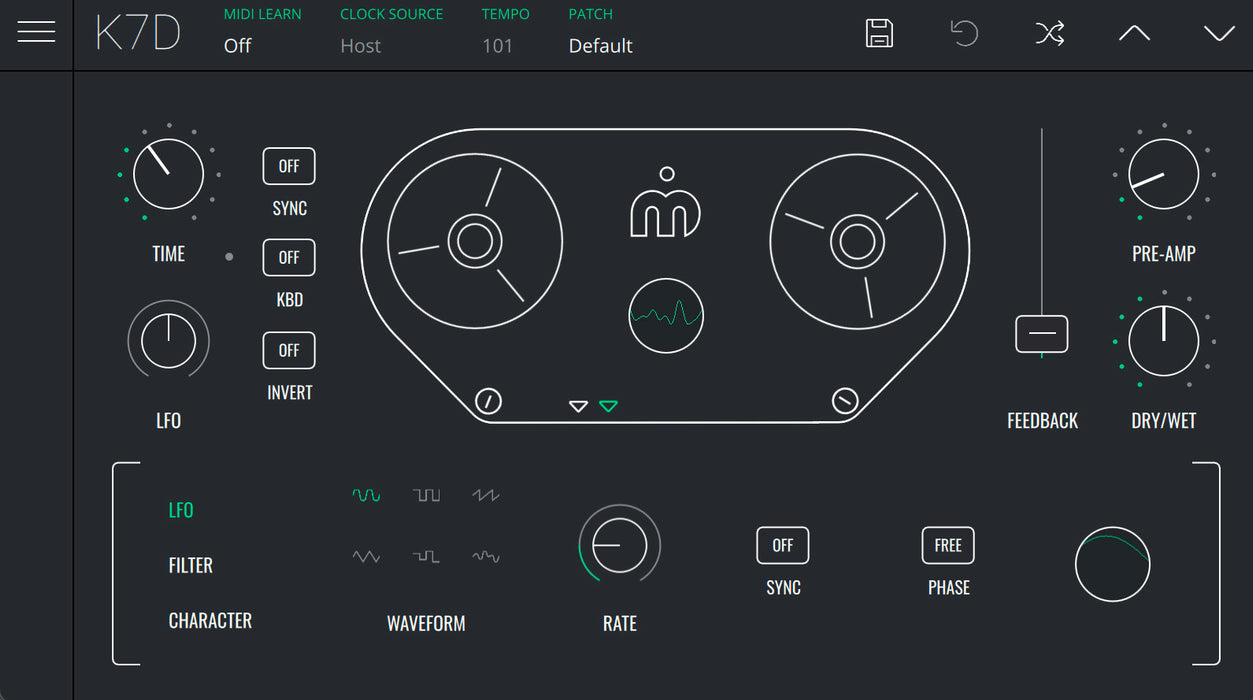This screenshot has height=700, width=1253.
Task: Select the sawtooth LFO waveform
Action: tap(486, 495)
